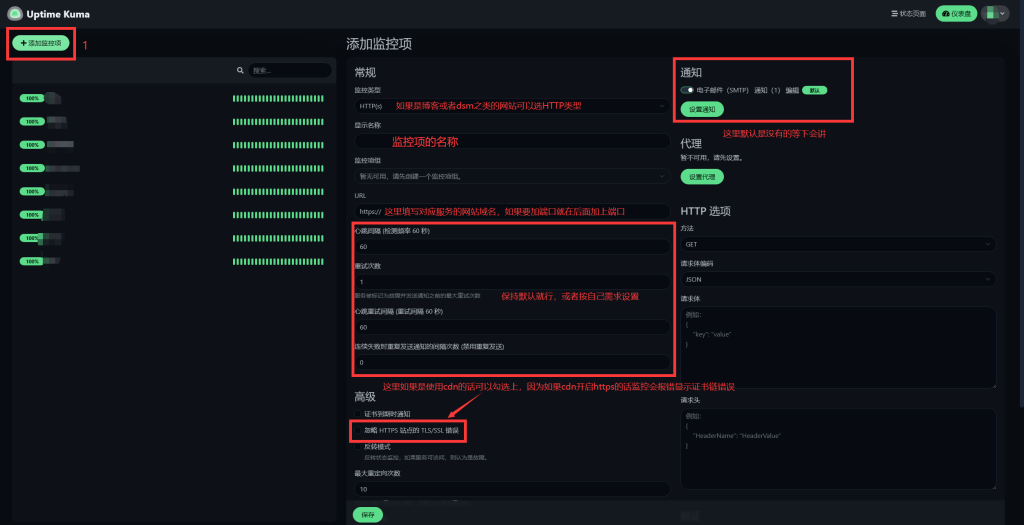The height and width of the screenshot is (525, 1024).
Task: Open the HTTP 方法 GET dropdown
Action: click(x=838, y=244)
